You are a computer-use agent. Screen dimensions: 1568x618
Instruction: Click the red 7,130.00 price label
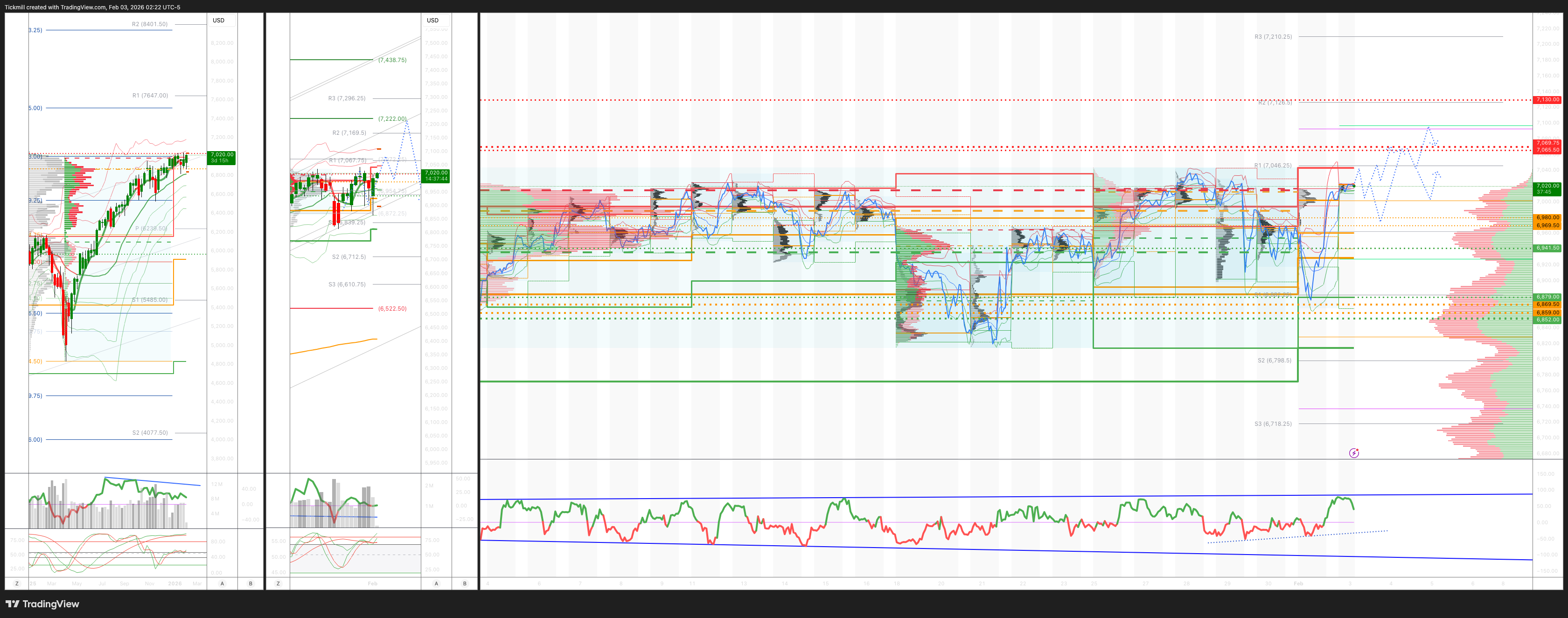(1547, 99)
